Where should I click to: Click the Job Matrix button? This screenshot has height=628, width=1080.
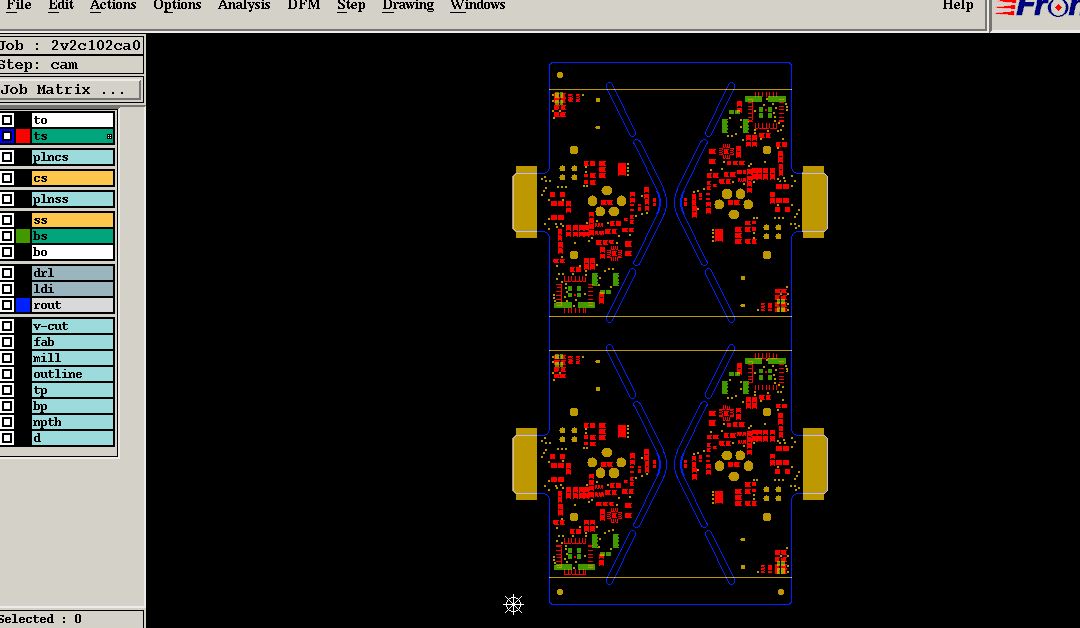pos(70,90)
